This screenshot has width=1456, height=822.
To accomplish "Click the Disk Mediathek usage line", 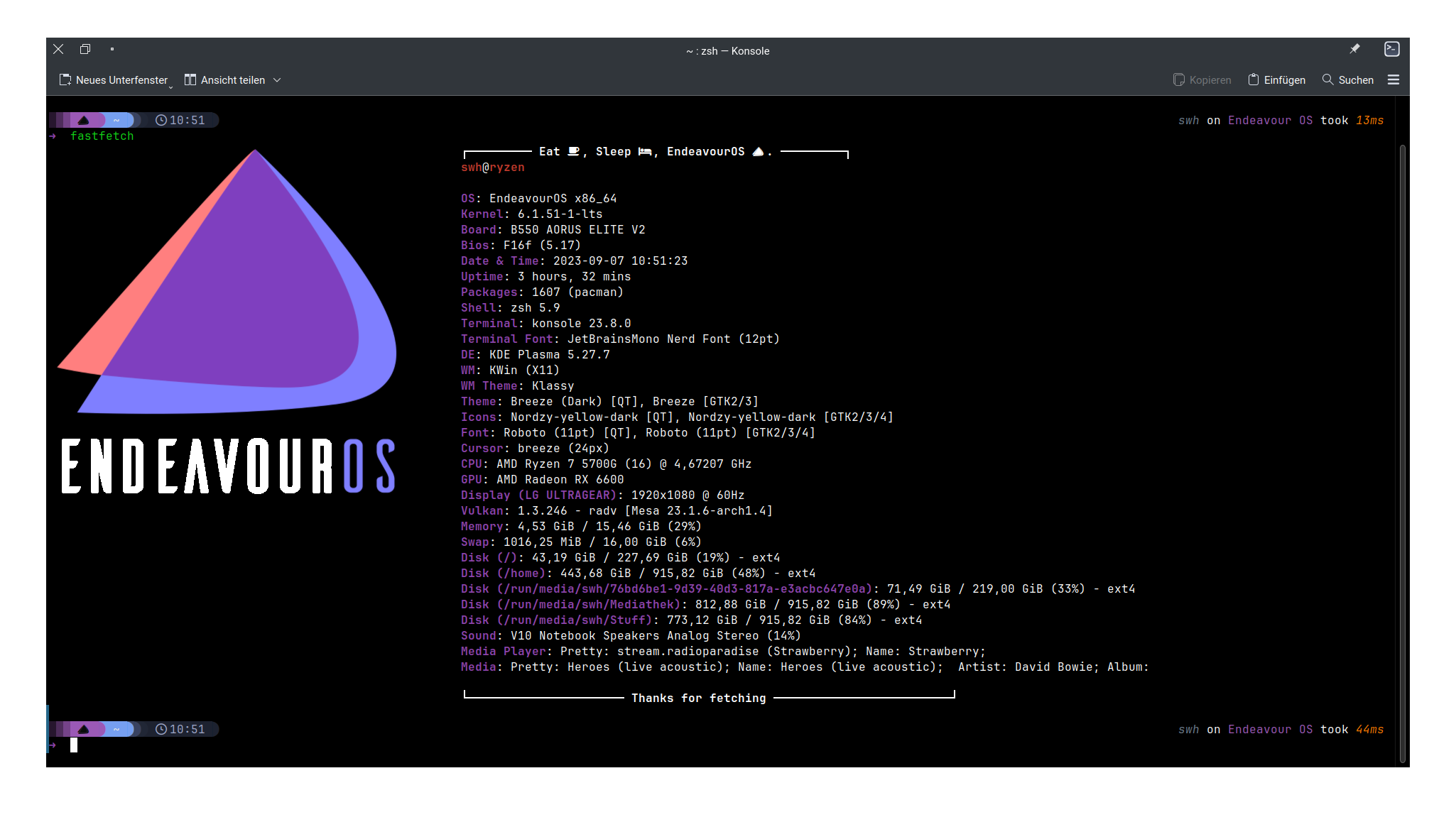I will pos(706,605).
